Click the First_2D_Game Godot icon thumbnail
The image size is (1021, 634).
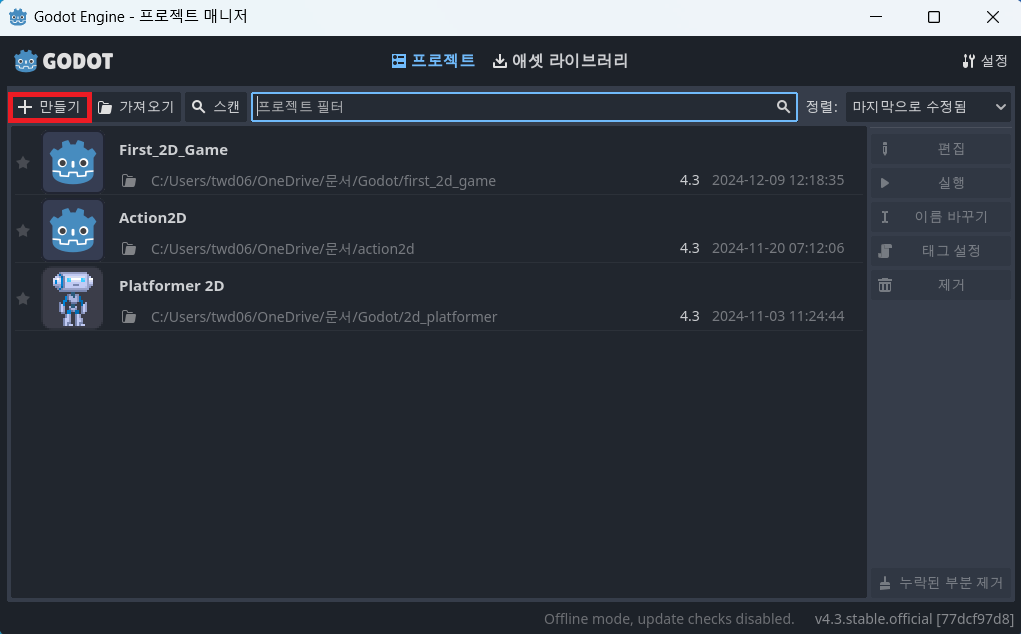pos(73,162)
